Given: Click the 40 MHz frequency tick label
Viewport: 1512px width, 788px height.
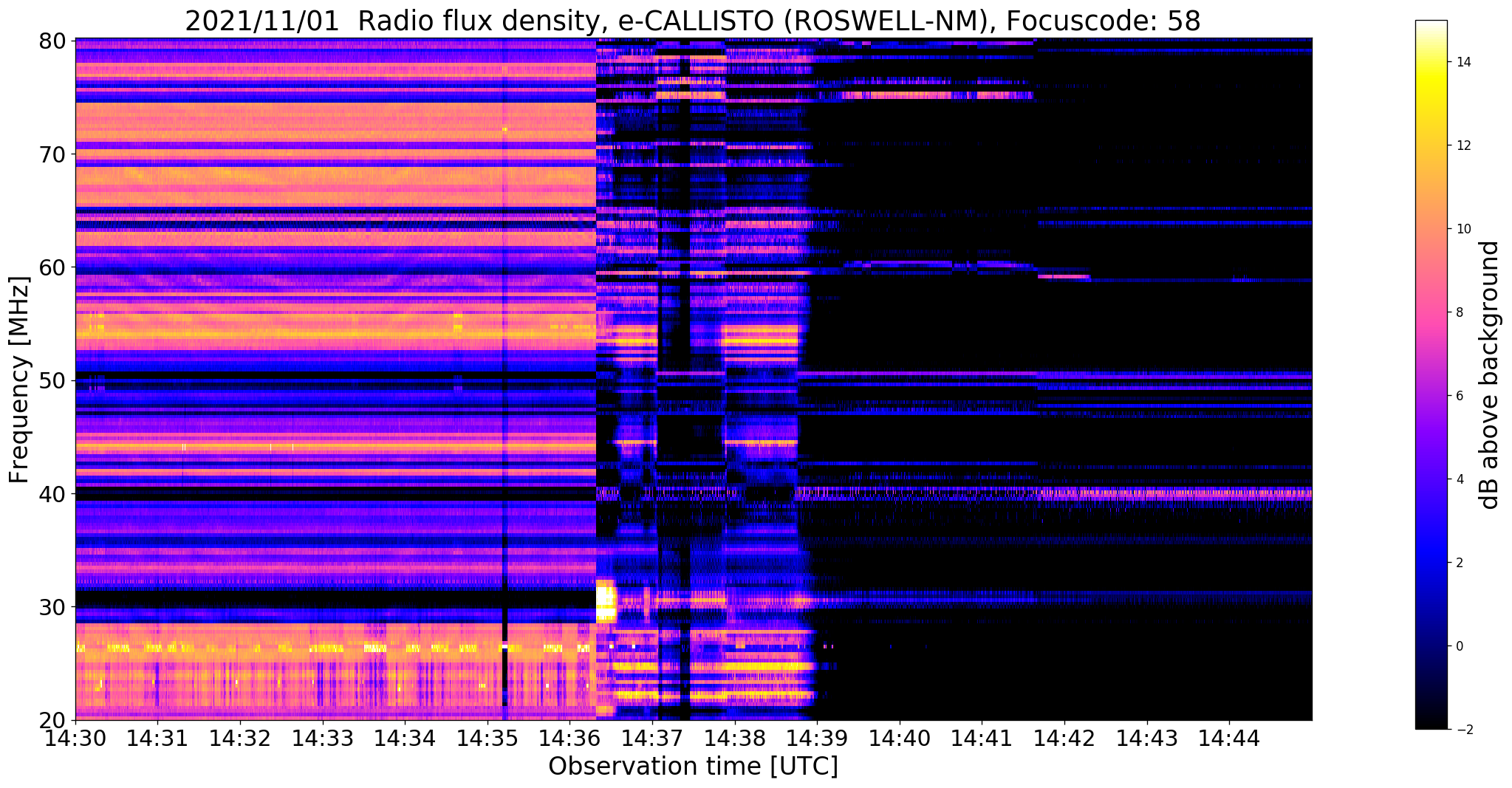Looking at the screenshot, I should (x=51, y=494).
